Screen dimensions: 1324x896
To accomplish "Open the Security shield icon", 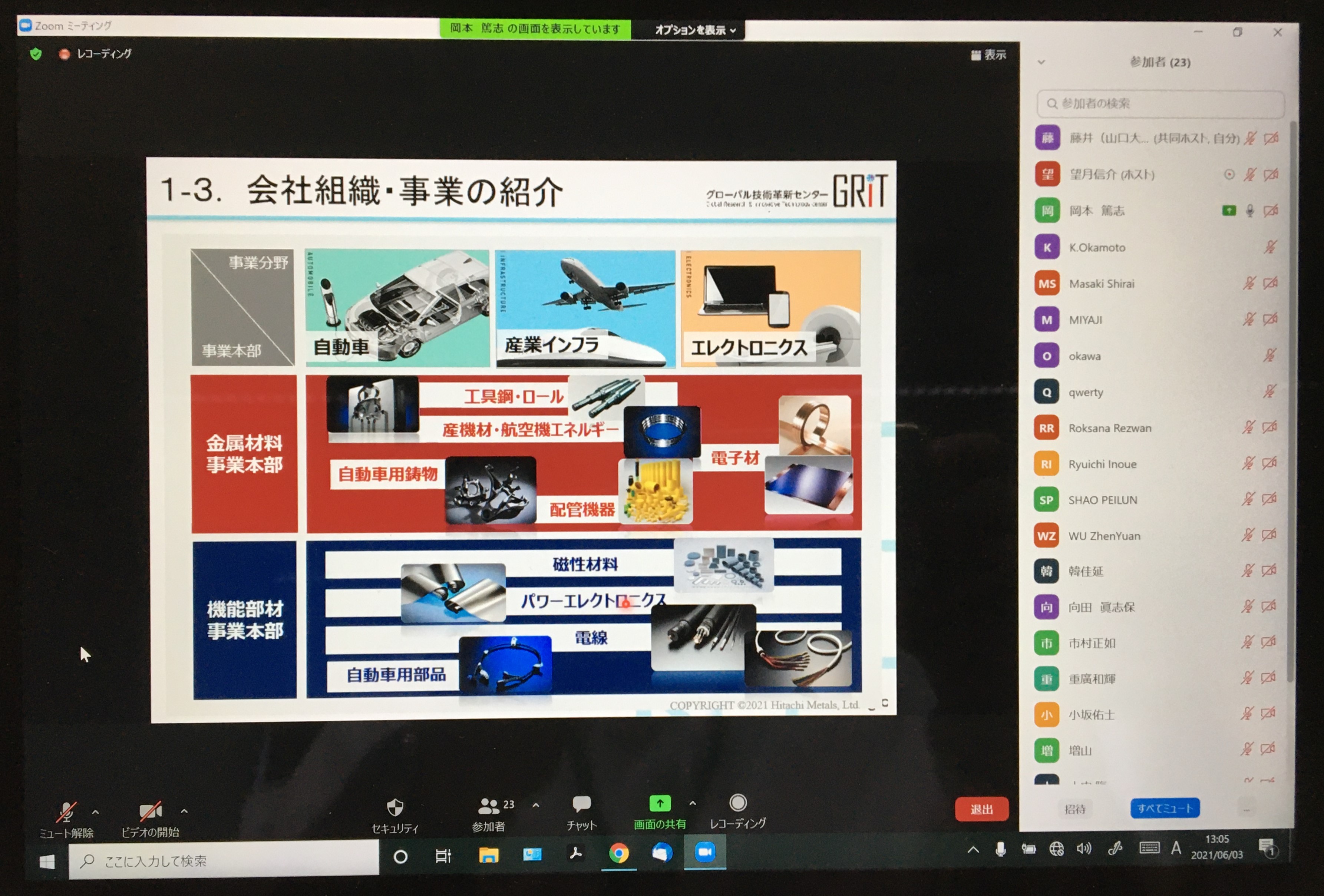I will click(395, 807).
